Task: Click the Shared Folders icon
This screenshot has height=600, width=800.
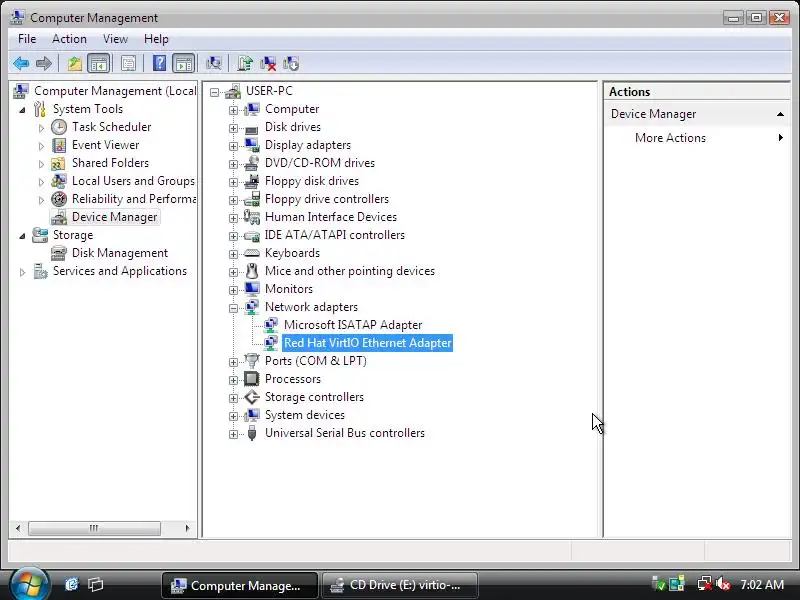Action: click(x=58, y=163)
